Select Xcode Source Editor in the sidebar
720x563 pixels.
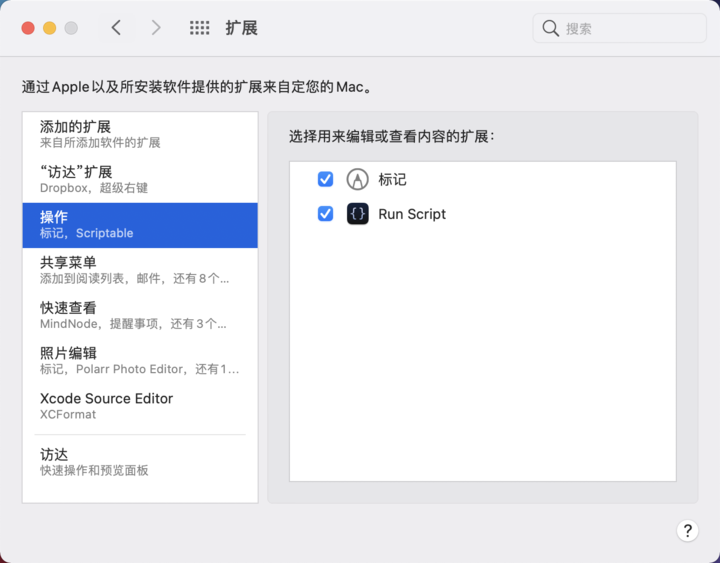pyautogui.click(x=140, y=406)
